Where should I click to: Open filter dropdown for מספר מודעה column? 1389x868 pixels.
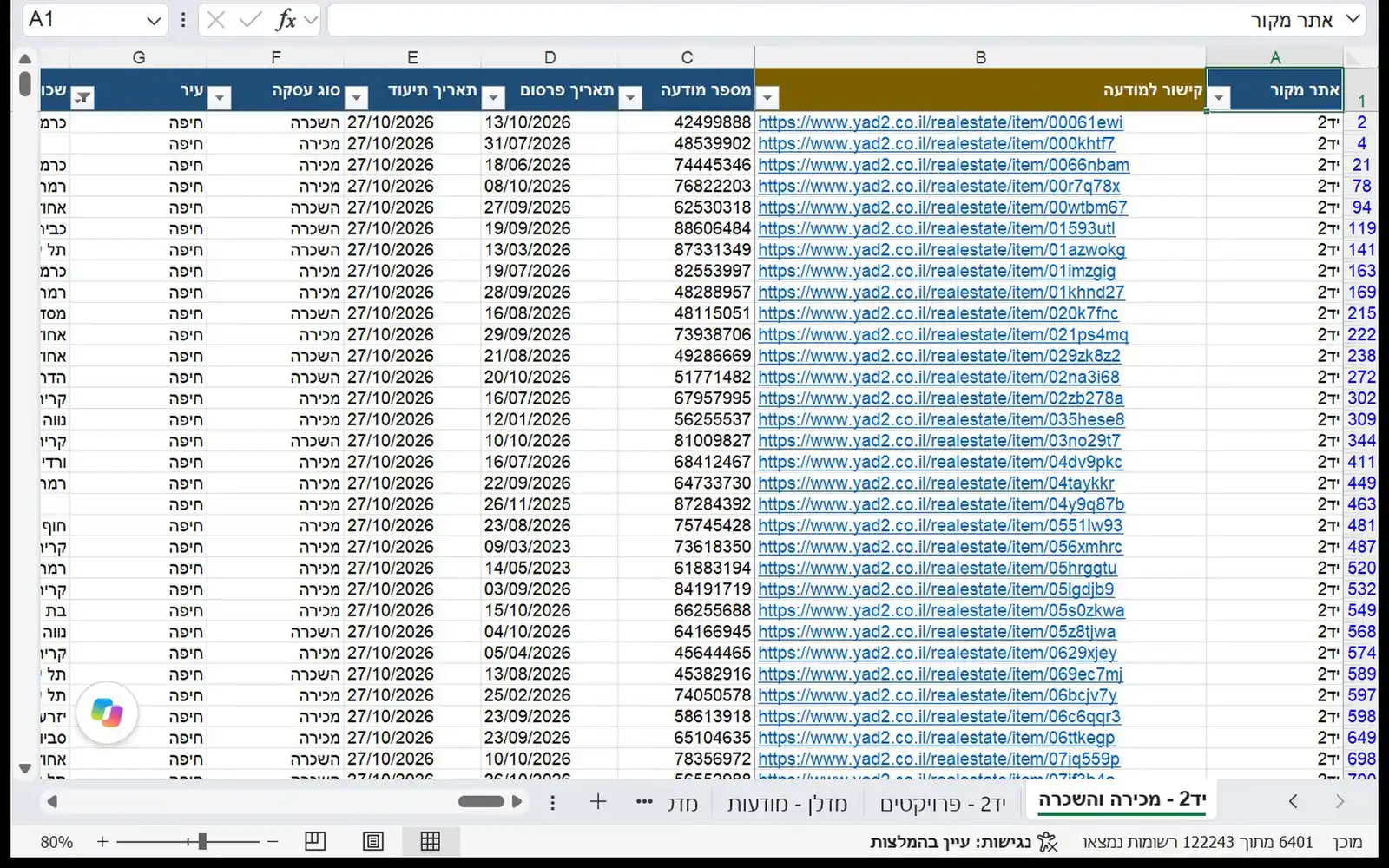tap(631, 97)
